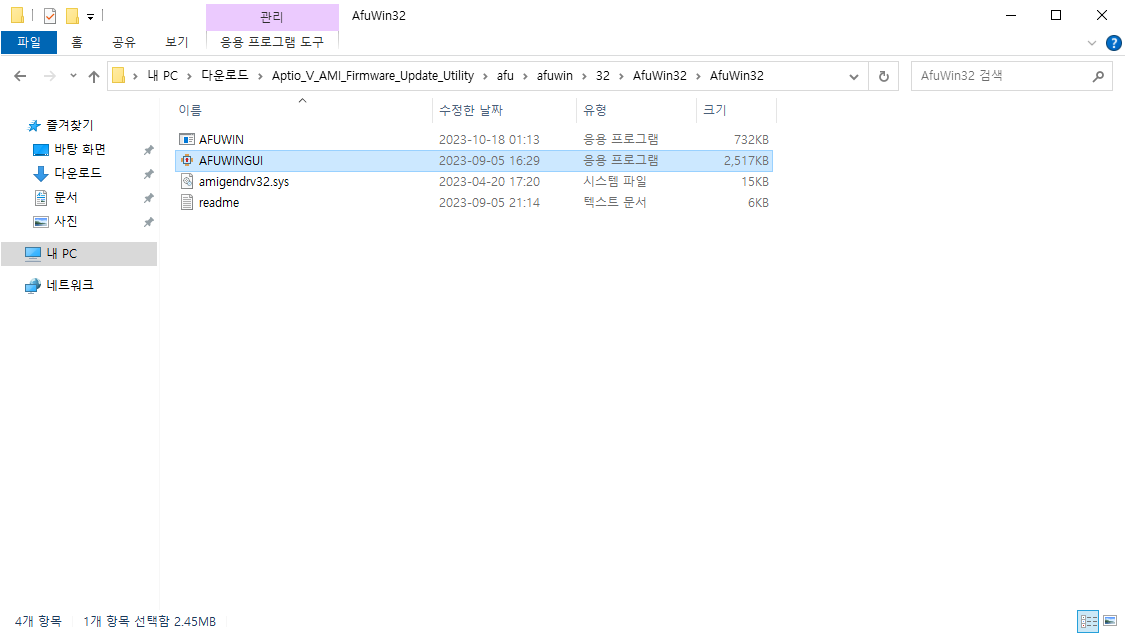Open the 공유 ribbon tab
This screenshot has height=634, width=1126.
tap(124, 42)
